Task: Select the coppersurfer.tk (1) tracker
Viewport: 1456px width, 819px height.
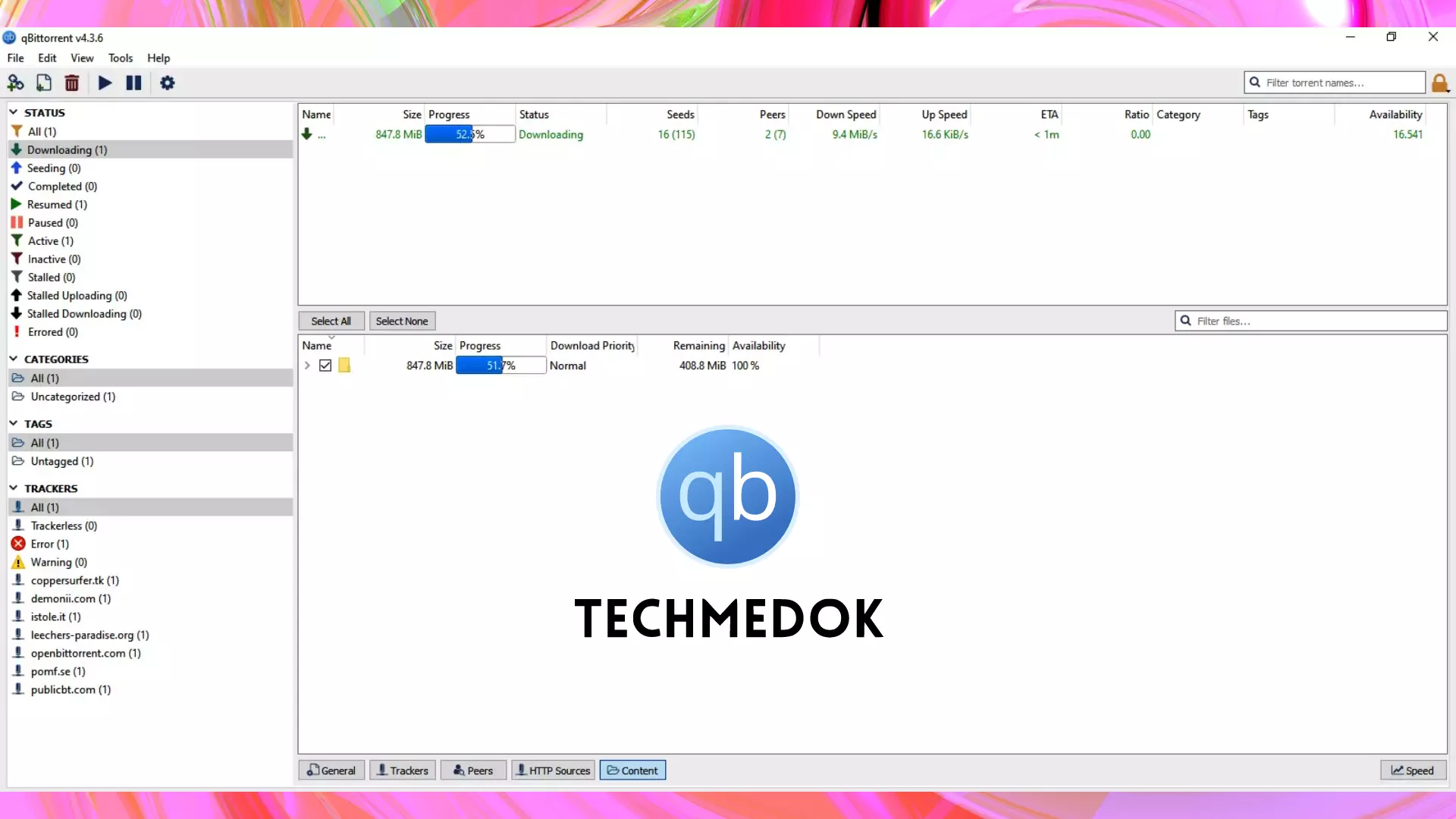Action: [x=150, y=580]
